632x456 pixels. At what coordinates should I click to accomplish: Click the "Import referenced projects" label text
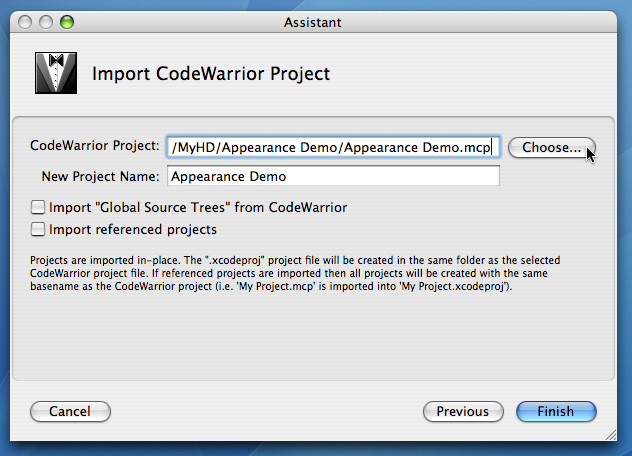133,230
